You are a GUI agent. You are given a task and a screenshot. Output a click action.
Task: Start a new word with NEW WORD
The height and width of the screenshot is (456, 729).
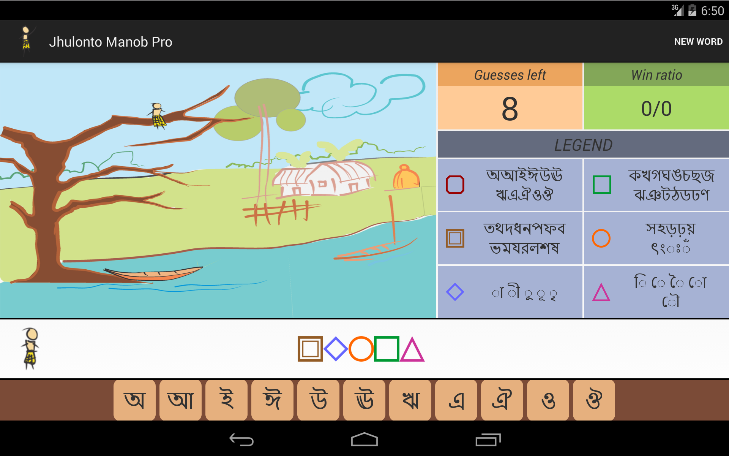698,42
